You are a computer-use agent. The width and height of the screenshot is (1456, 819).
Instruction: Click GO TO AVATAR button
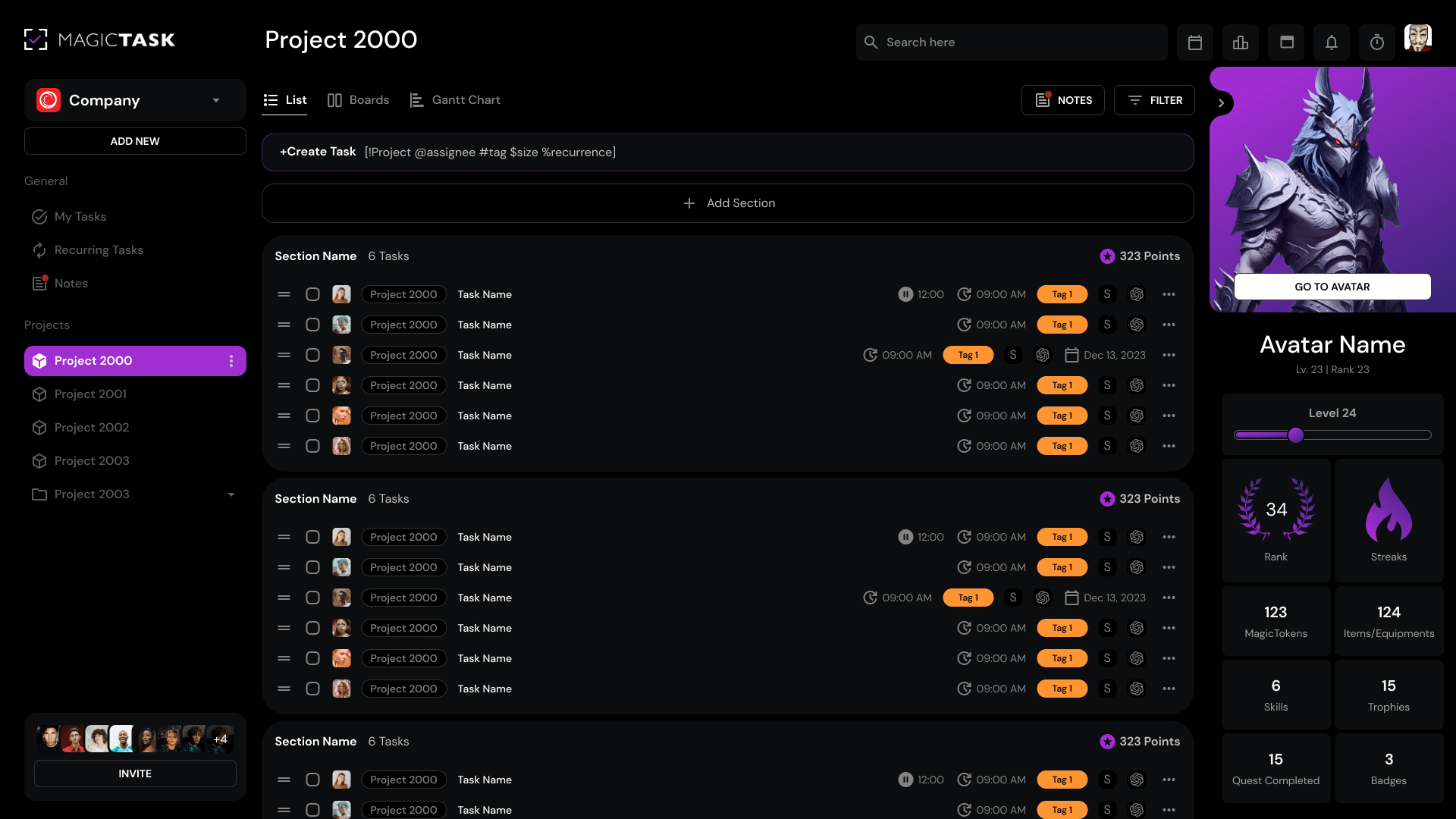tap(1332, 287)
